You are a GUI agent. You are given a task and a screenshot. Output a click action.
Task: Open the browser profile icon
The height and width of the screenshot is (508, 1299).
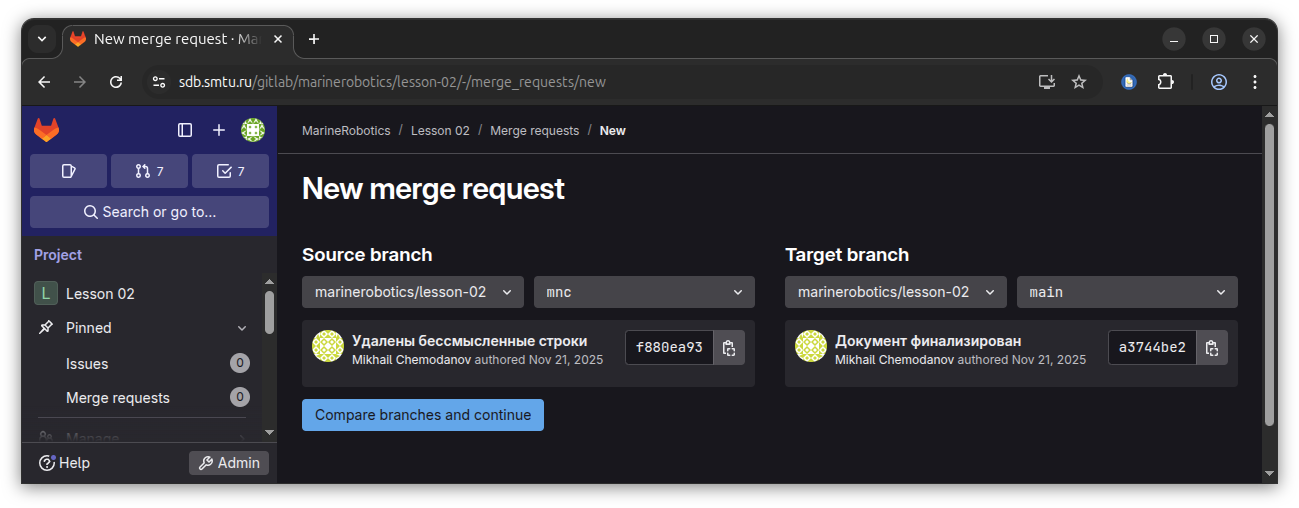click(x=1219, y=82)
